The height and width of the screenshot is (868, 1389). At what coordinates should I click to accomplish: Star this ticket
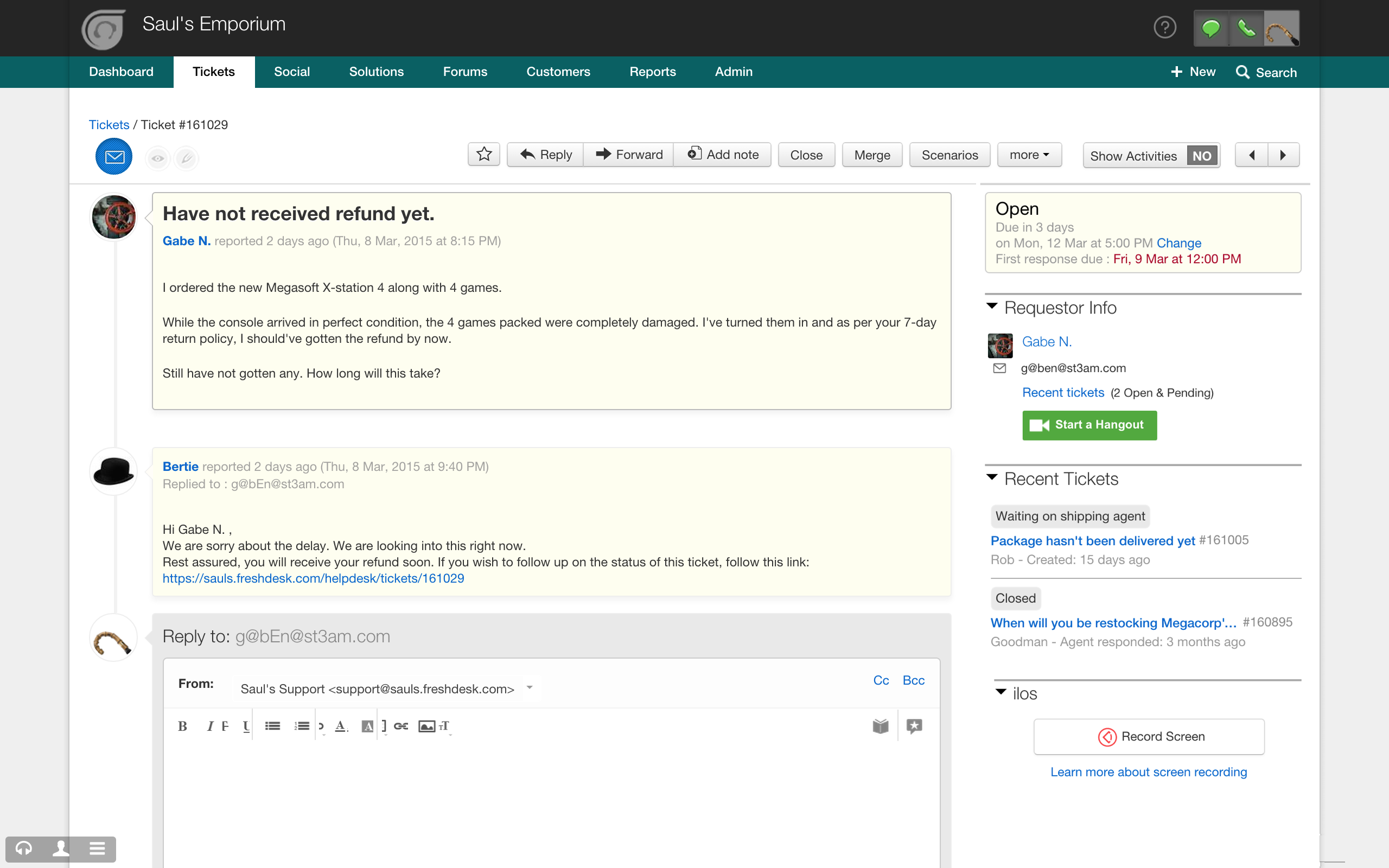pos(484,155)
